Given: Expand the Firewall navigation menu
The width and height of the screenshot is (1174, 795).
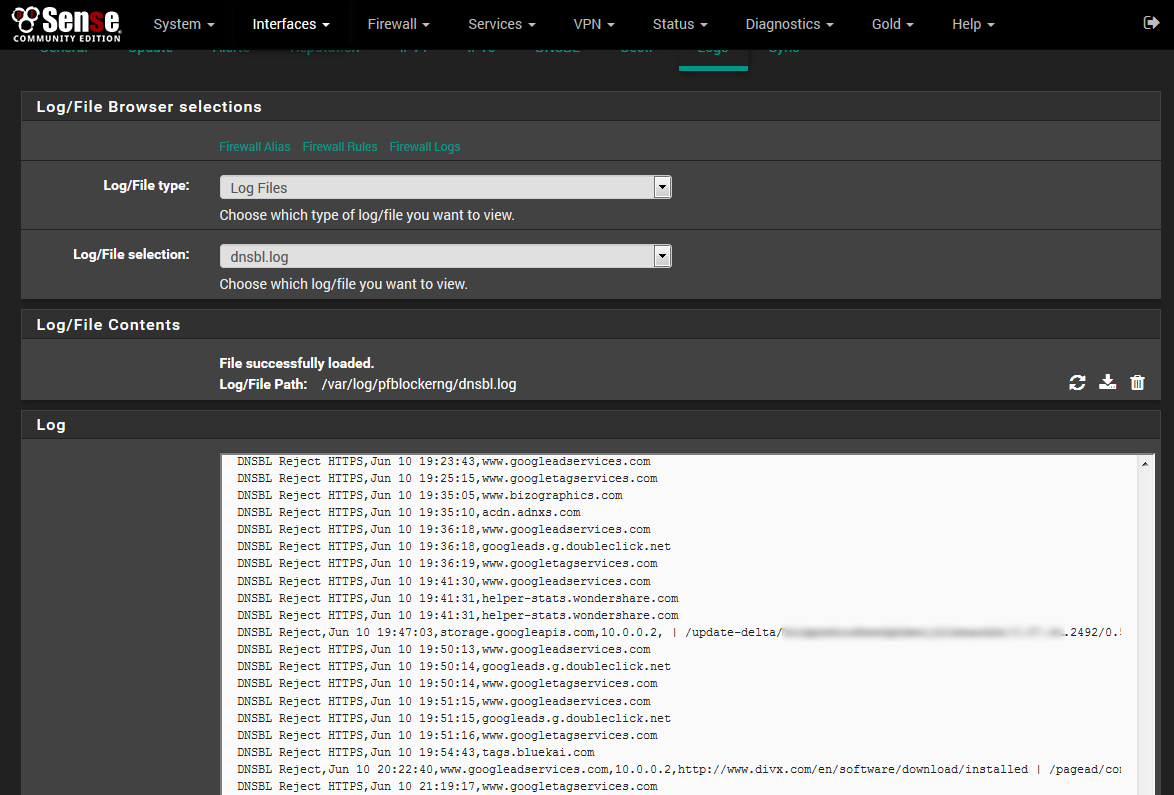Looking at the screenshot, I should pos(398,24).
